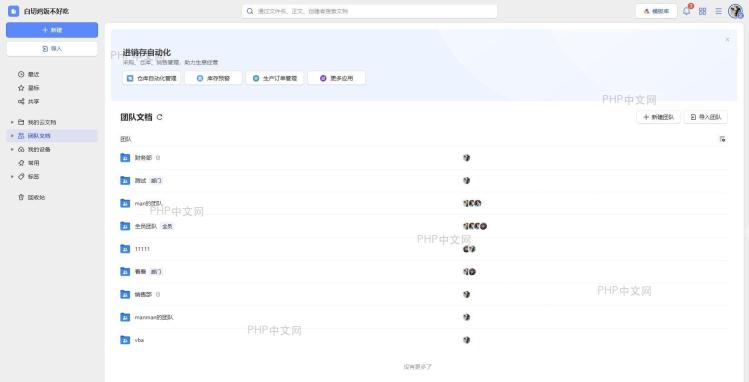Image resolution: width=749 pixels, height=382 pixels.
Task: Expand the 我的设备 tree arrow
Action: click(x=12, y=149)
